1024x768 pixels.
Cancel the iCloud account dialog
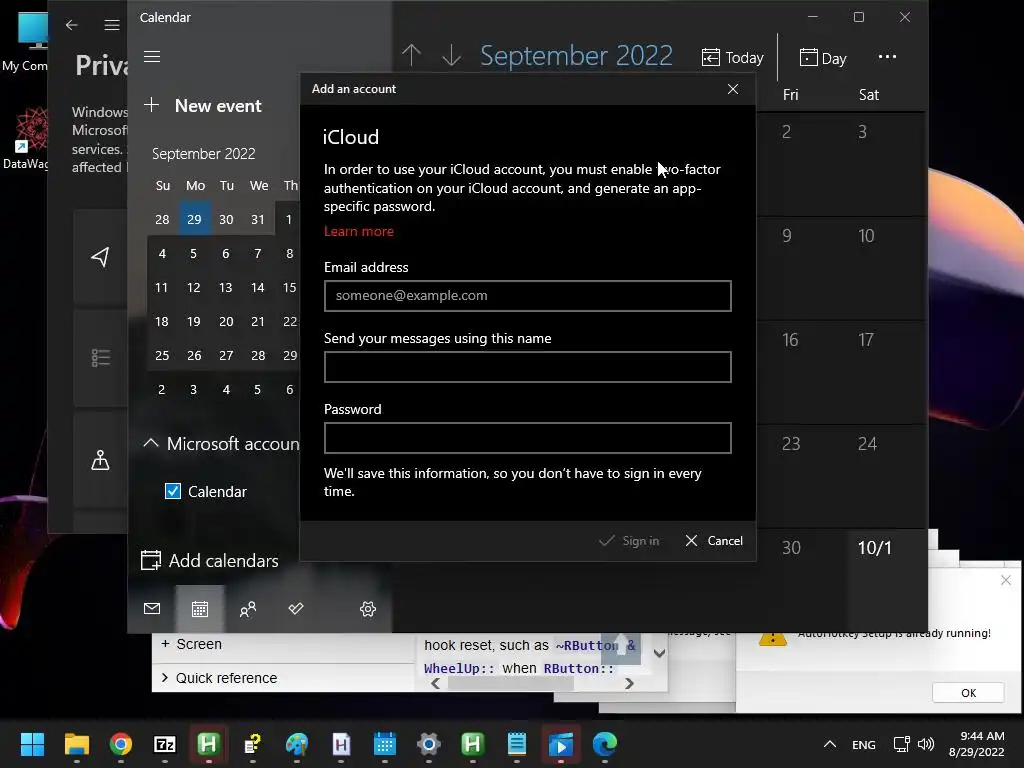[714, 541]
